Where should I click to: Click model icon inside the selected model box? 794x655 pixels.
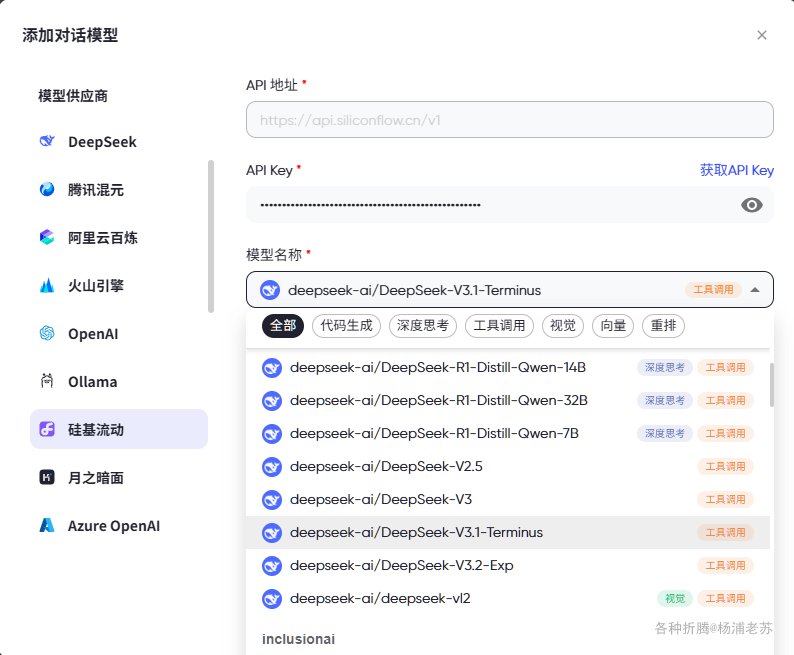coord(270,290)
